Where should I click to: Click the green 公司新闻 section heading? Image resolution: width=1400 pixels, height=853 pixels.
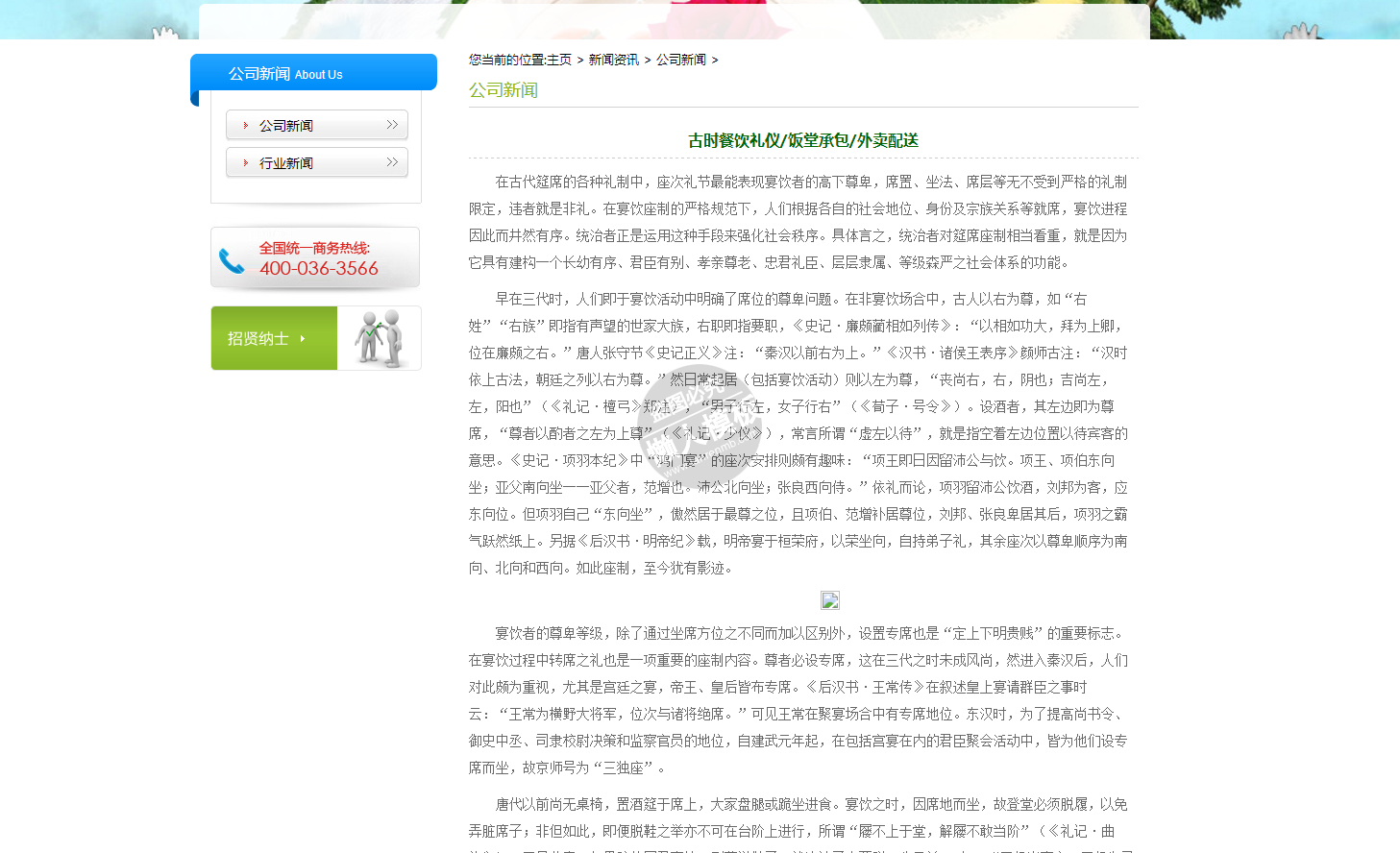coord(504,90)
